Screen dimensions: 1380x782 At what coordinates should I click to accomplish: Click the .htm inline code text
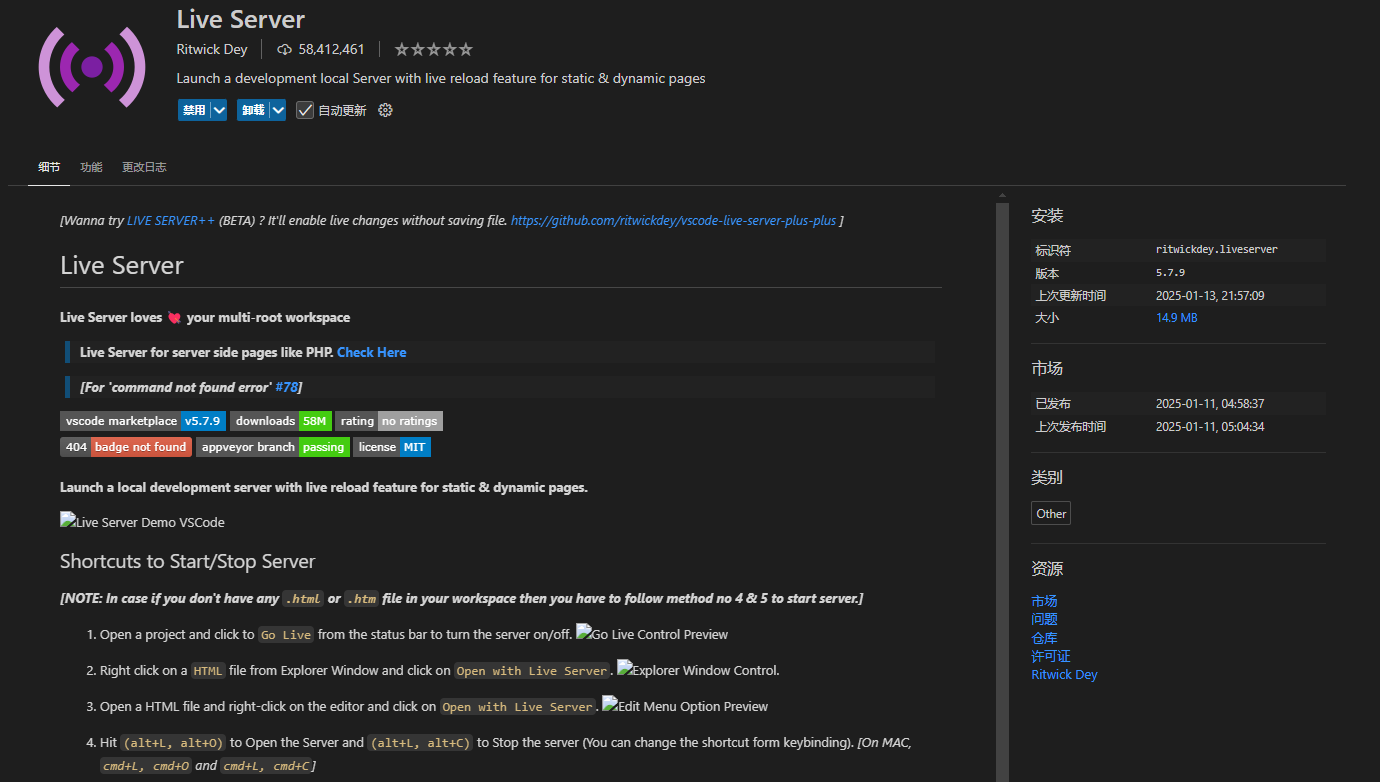[x=361, y=599]
